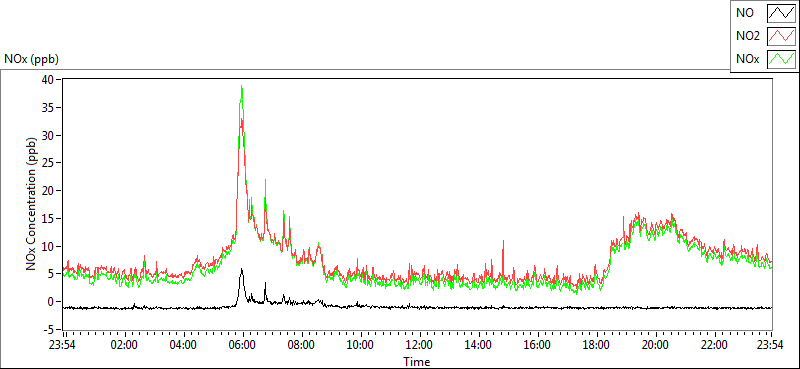Click the 23:54 end time label

(771, 344)
